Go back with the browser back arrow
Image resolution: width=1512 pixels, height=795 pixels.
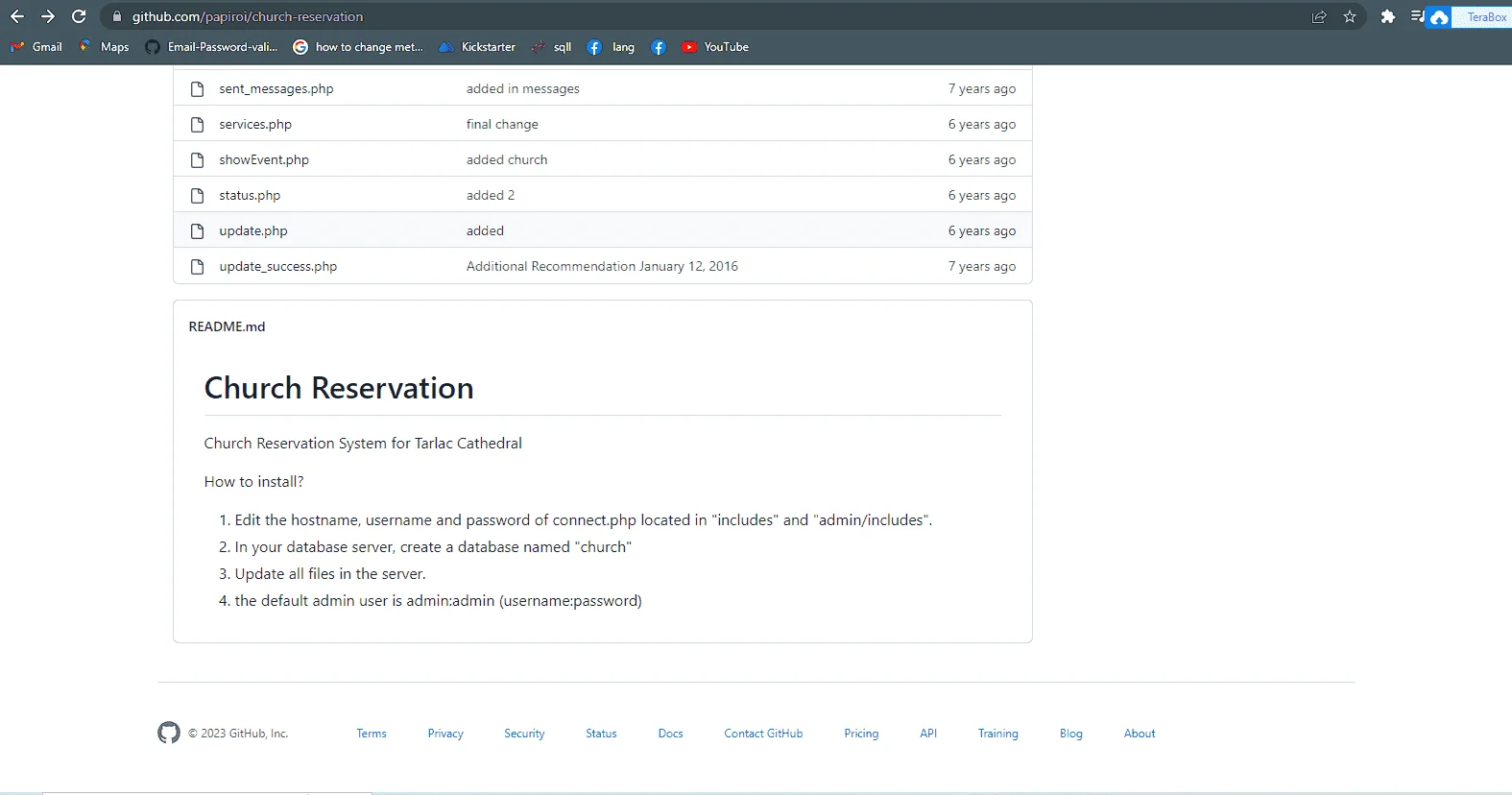click(17, 16)
